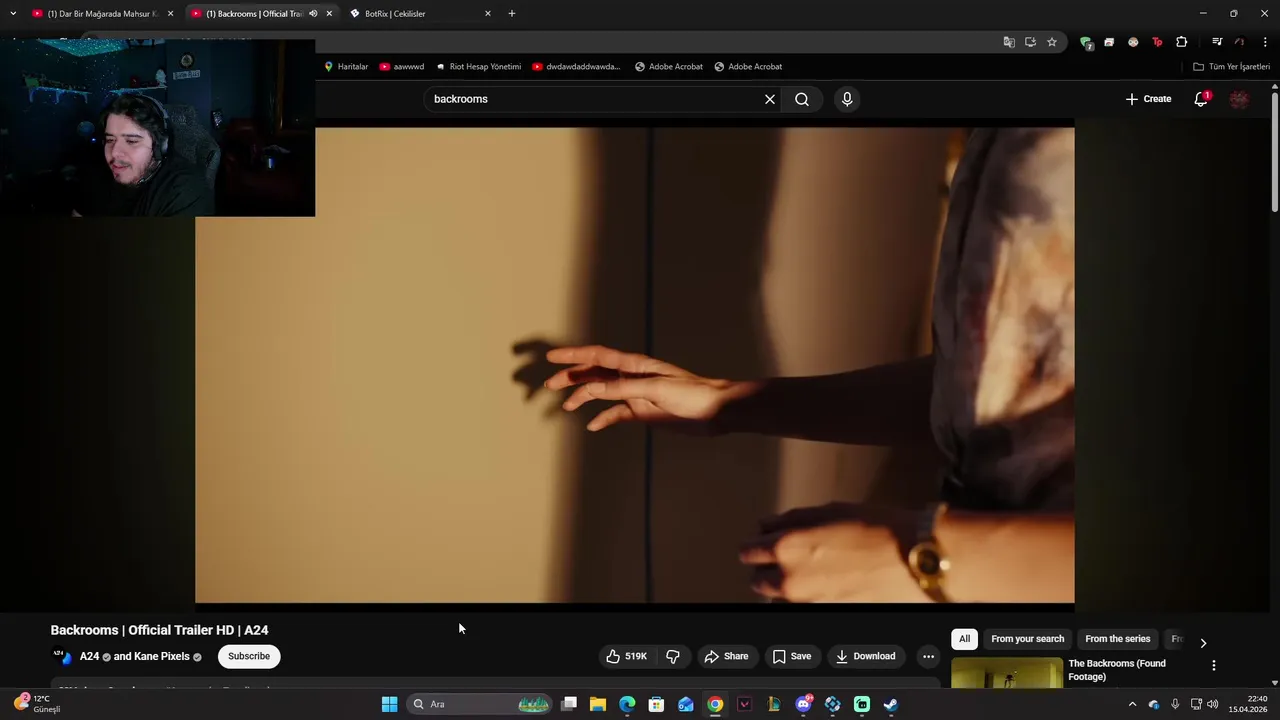Open the red Tp extension
Image resolution: width=1280 pixels, height=720 pixels.
tap(1157, 42)
